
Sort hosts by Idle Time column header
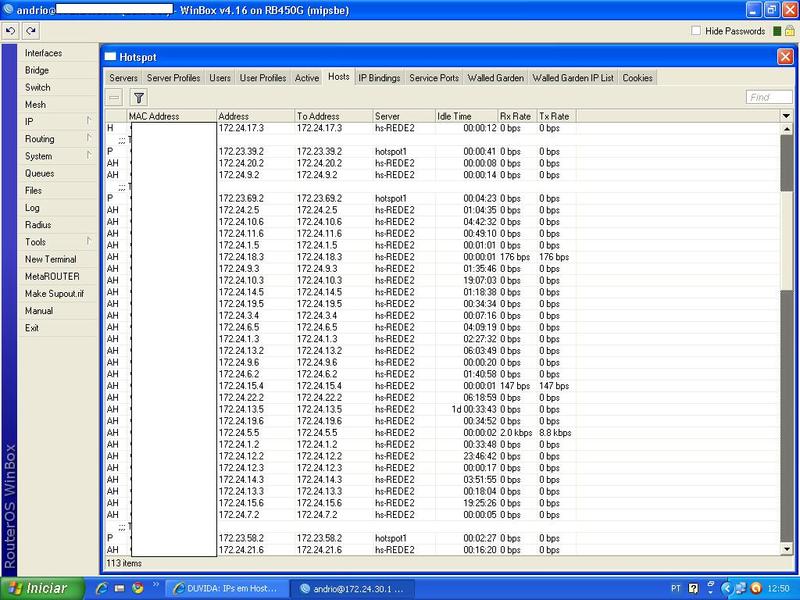(464, 116)
